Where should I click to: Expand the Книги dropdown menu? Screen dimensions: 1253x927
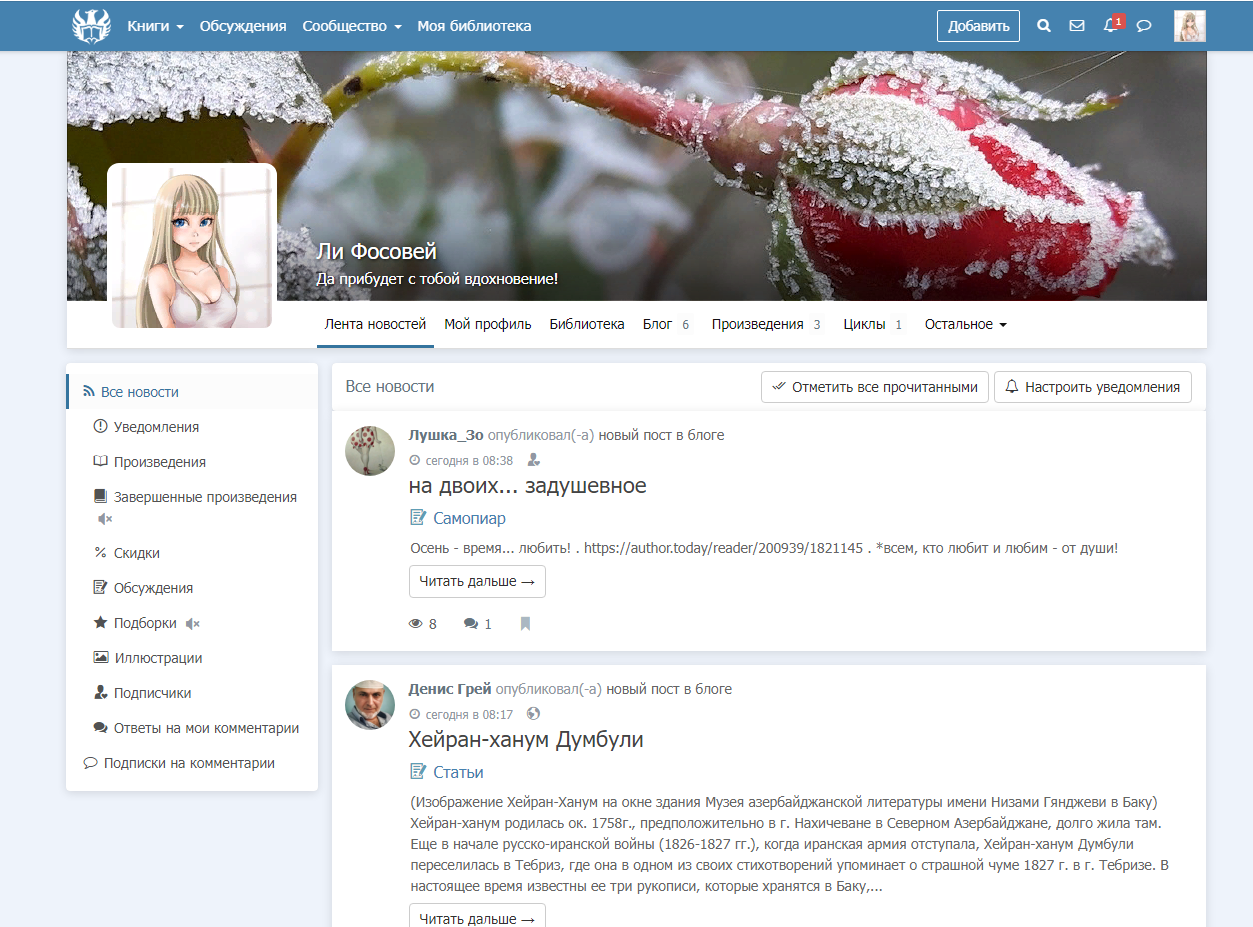pos(155,26)
